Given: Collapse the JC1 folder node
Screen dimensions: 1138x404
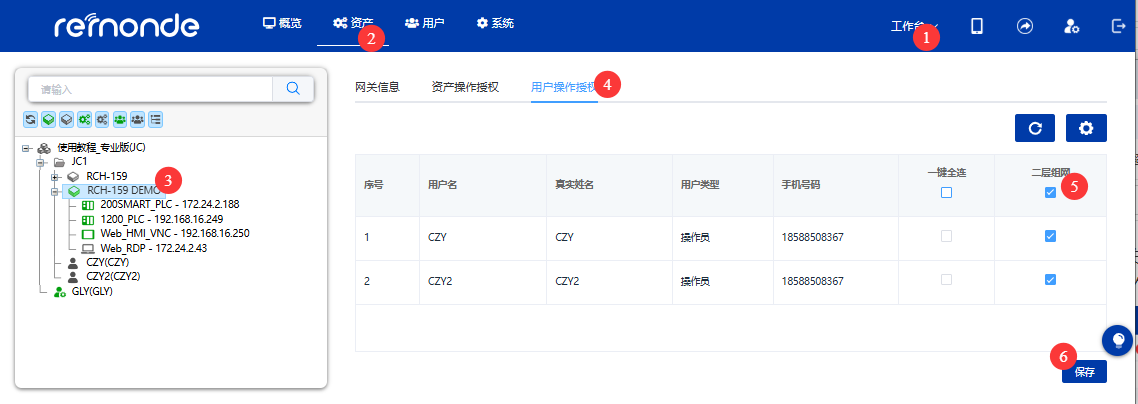Looking at the screenshot, I should (41, 162).
